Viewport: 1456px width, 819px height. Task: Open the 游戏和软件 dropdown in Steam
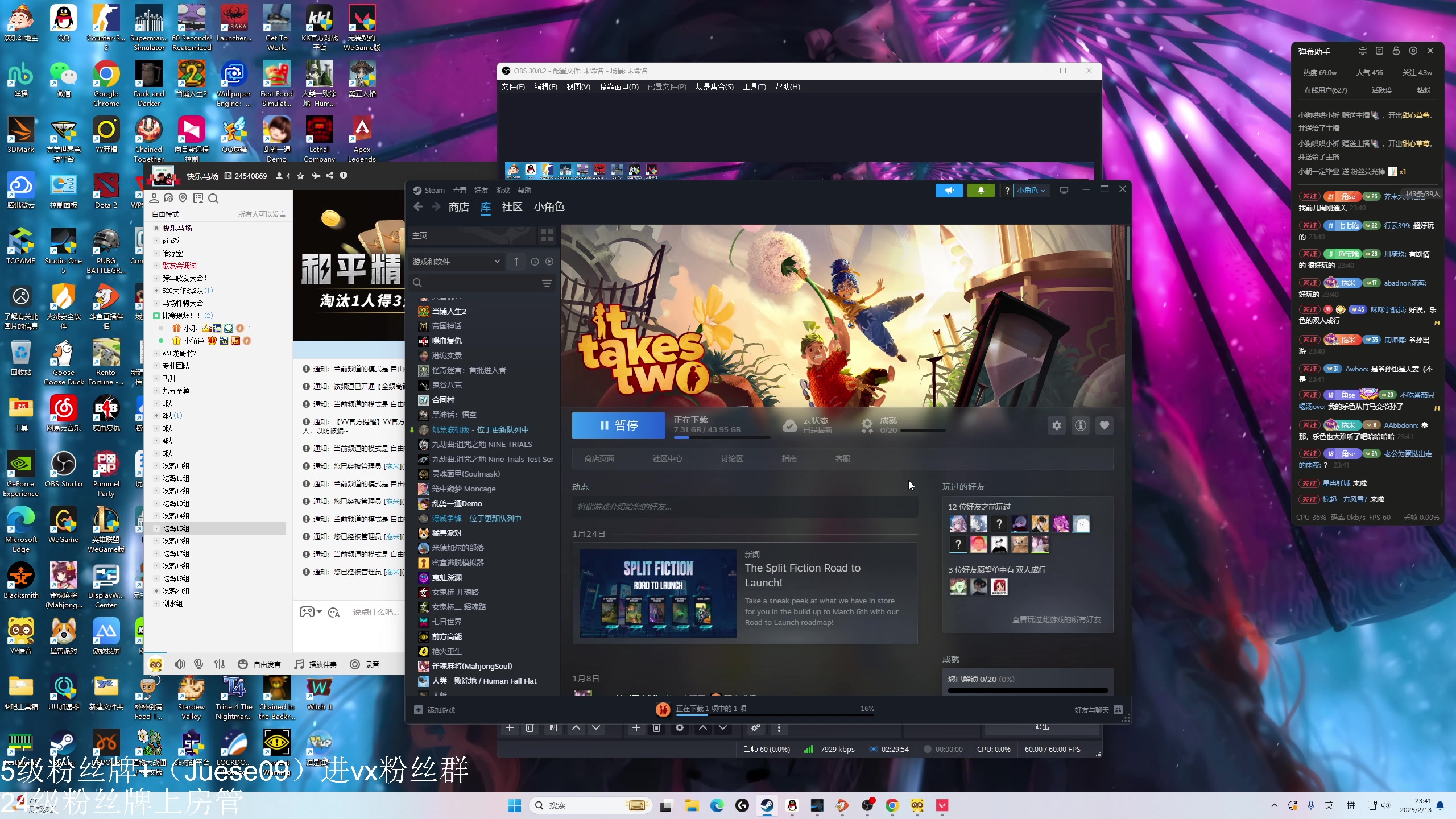(457, 262)
